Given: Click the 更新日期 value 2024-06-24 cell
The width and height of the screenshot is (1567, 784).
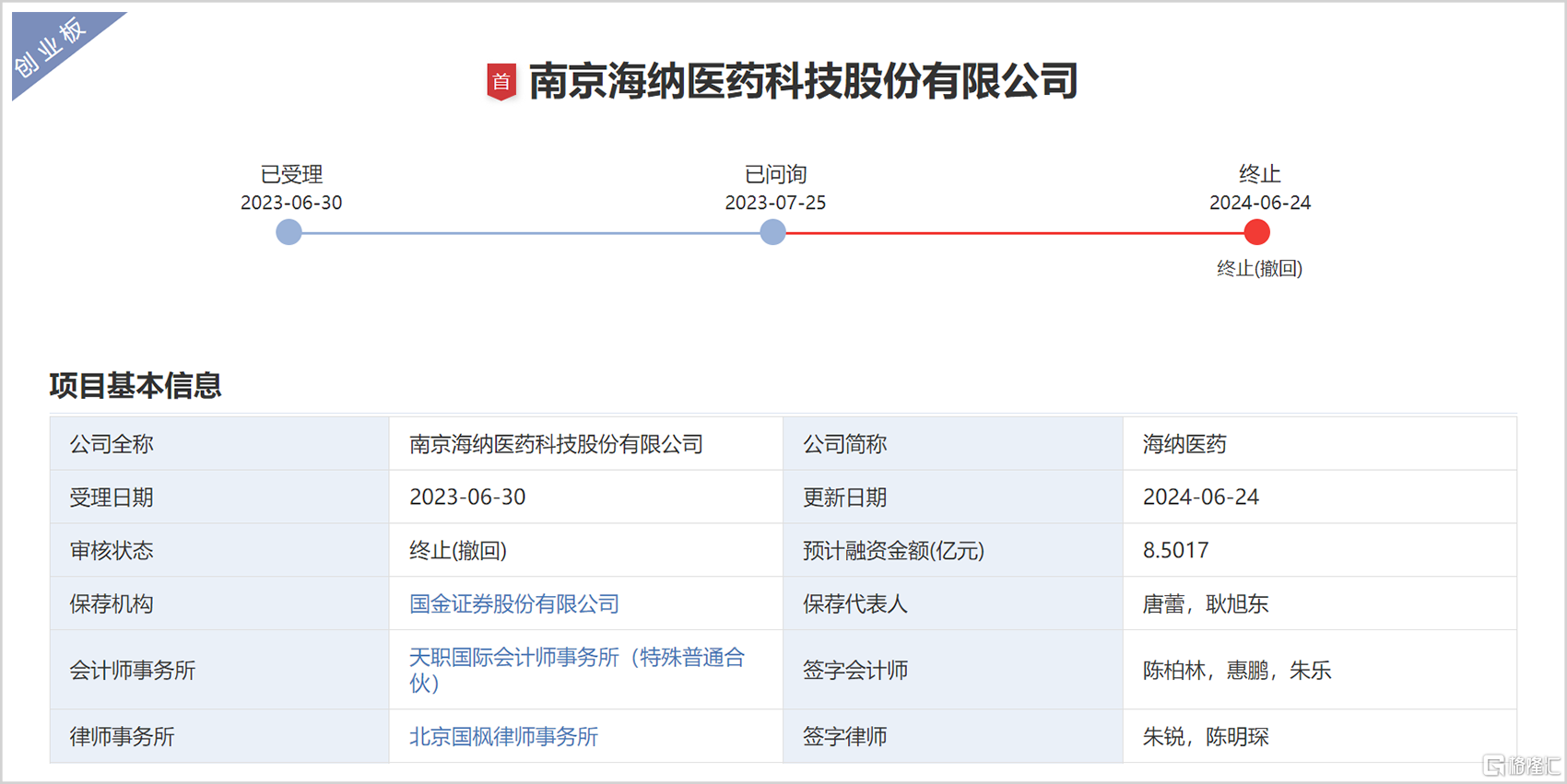Looking at the screenshot, I should (1320, 497).
